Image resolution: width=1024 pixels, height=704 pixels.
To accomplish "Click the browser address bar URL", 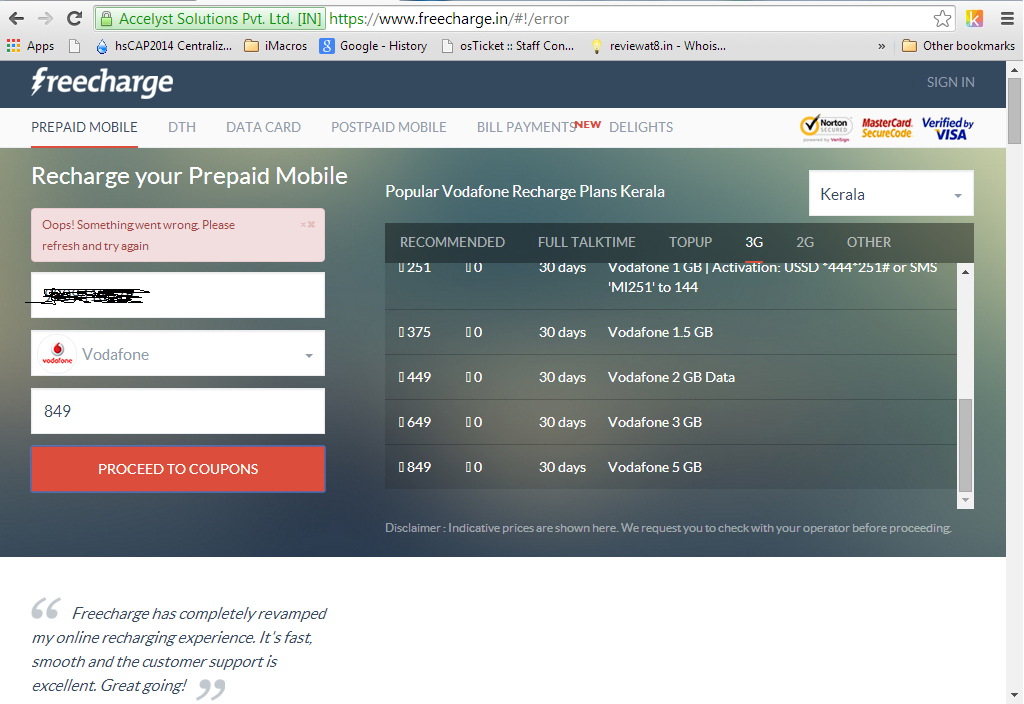I will point(449,19).
